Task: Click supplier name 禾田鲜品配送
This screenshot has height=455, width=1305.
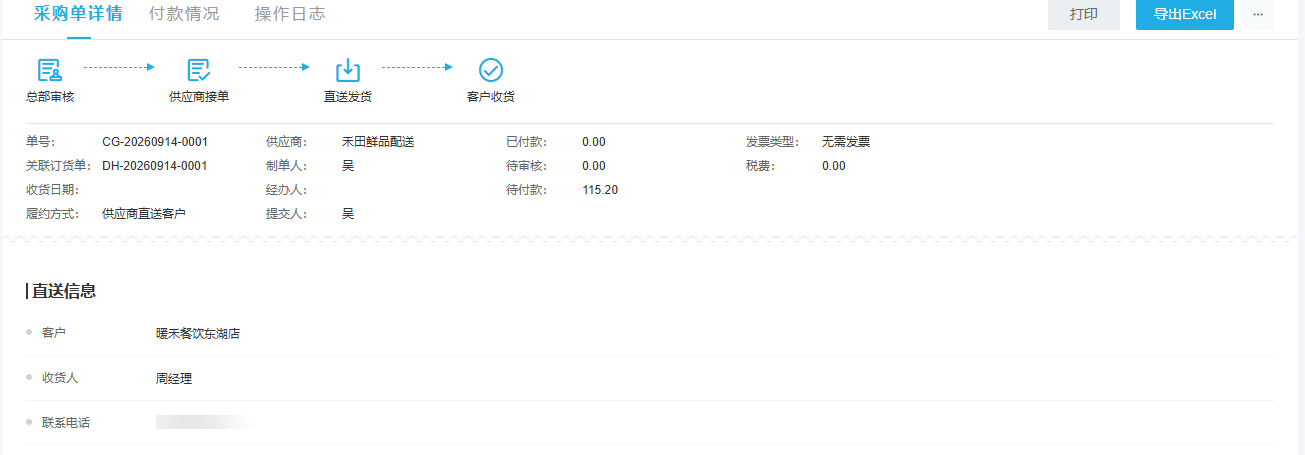Action: pyautogui.click(x=378, y=142)
